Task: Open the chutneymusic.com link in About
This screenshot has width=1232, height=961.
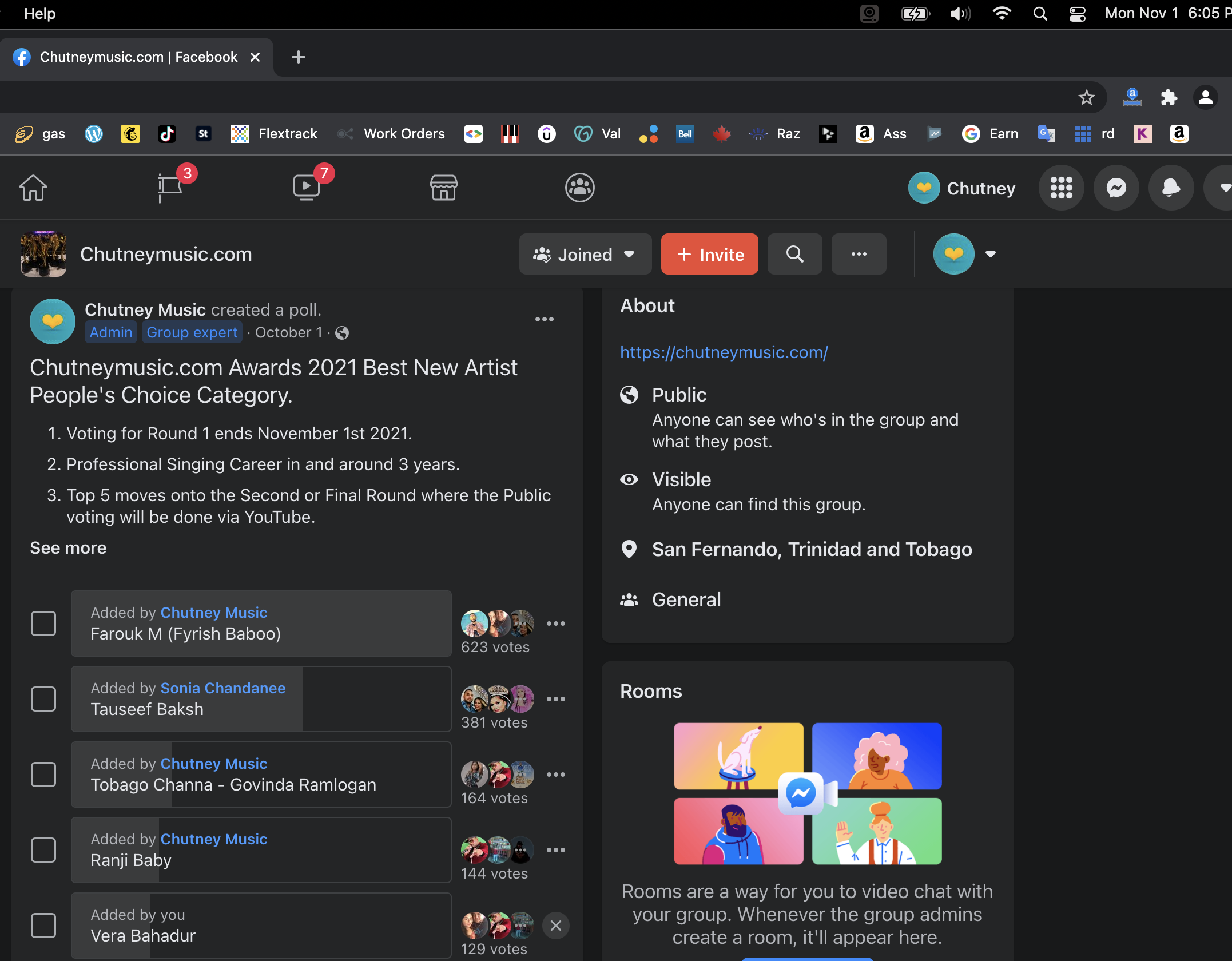Action: tap(724, 352)
